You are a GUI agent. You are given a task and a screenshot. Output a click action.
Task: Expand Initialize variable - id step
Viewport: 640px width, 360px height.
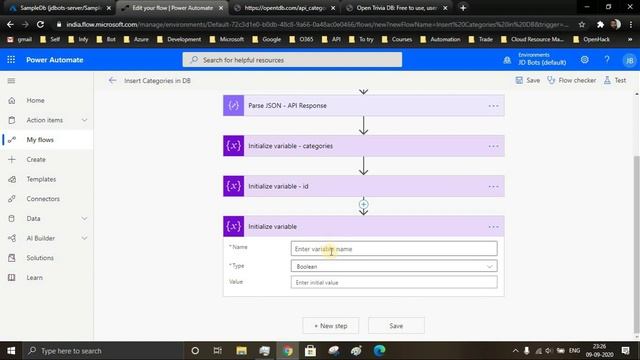tap(363, 187)
